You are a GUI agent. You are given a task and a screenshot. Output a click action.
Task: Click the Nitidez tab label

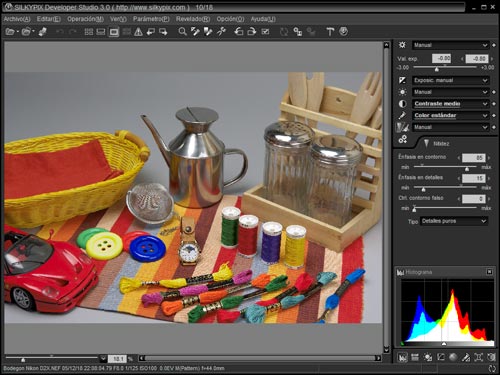coord(441,144)
